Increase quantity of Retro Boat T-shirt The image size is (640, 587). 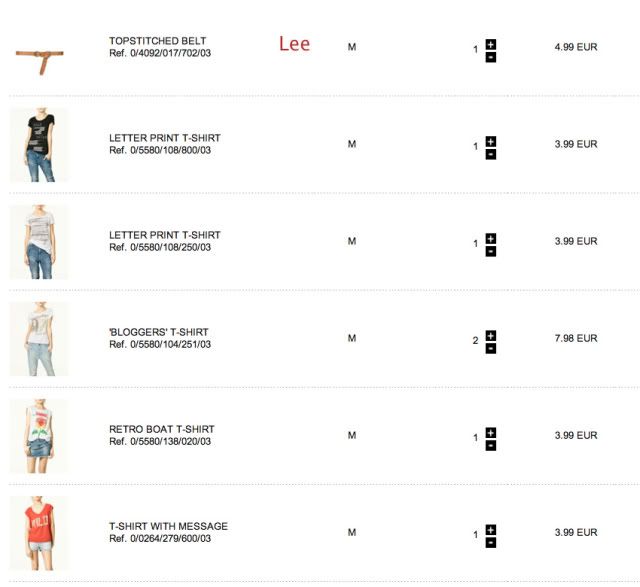pos(491,432)
